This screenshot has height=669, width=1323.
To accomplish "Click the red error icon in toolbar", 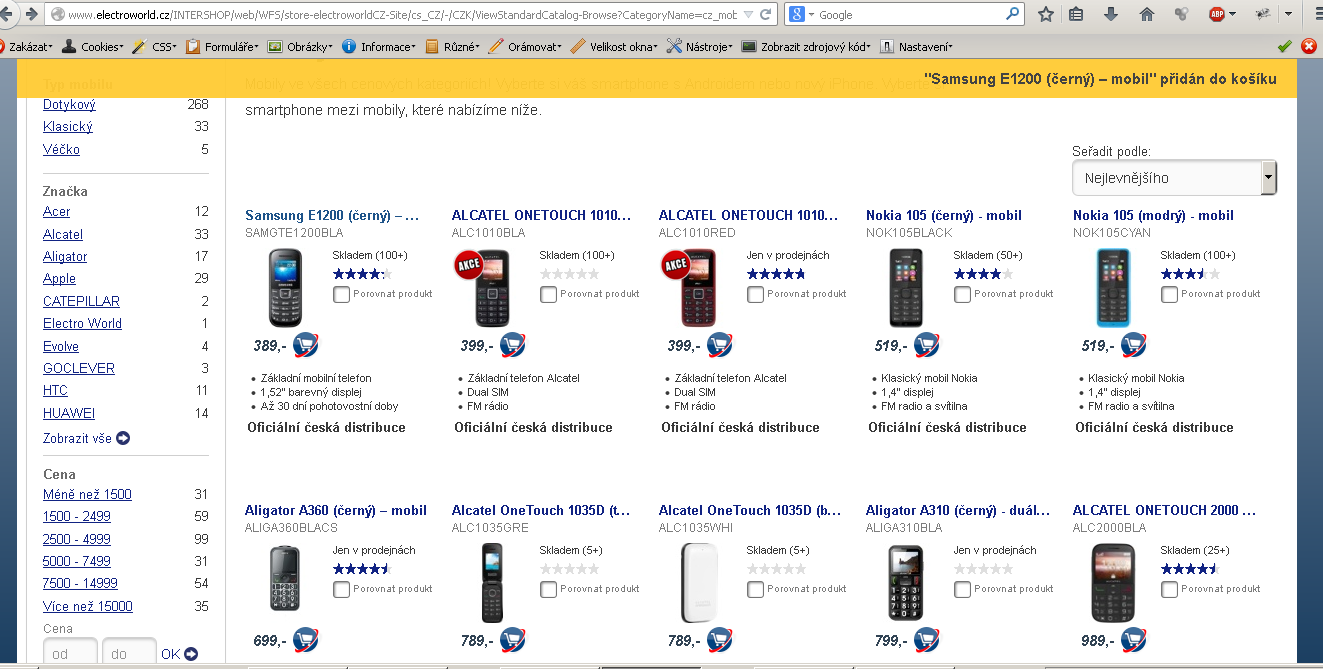I will (x=1308, y=46).
